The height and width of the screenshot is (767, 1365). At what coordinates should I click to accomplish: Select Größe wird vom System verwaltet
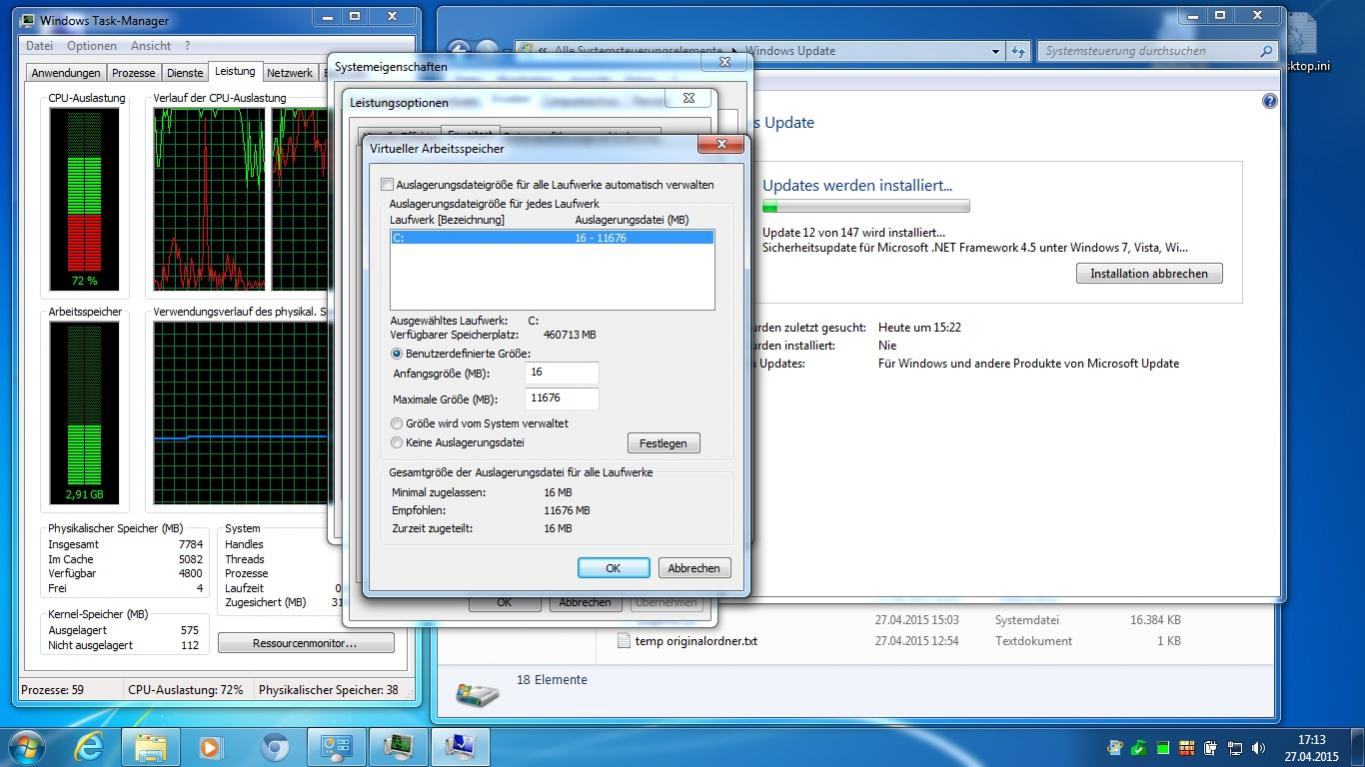[397, 424]
